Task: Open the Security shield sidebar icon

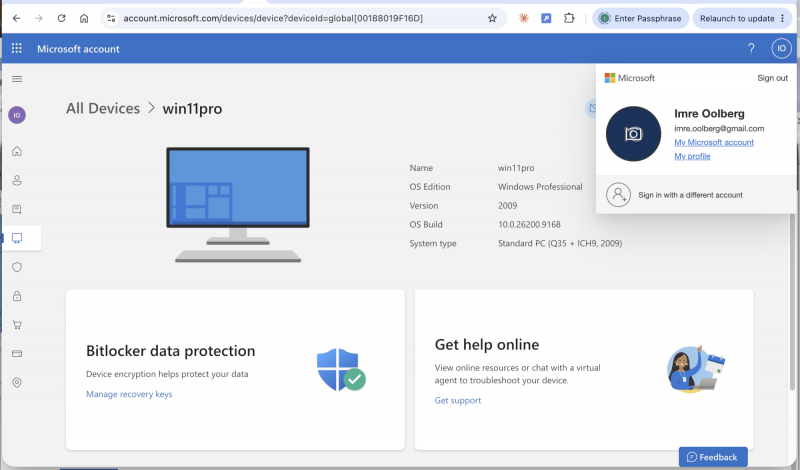Action: pos(17,267)
